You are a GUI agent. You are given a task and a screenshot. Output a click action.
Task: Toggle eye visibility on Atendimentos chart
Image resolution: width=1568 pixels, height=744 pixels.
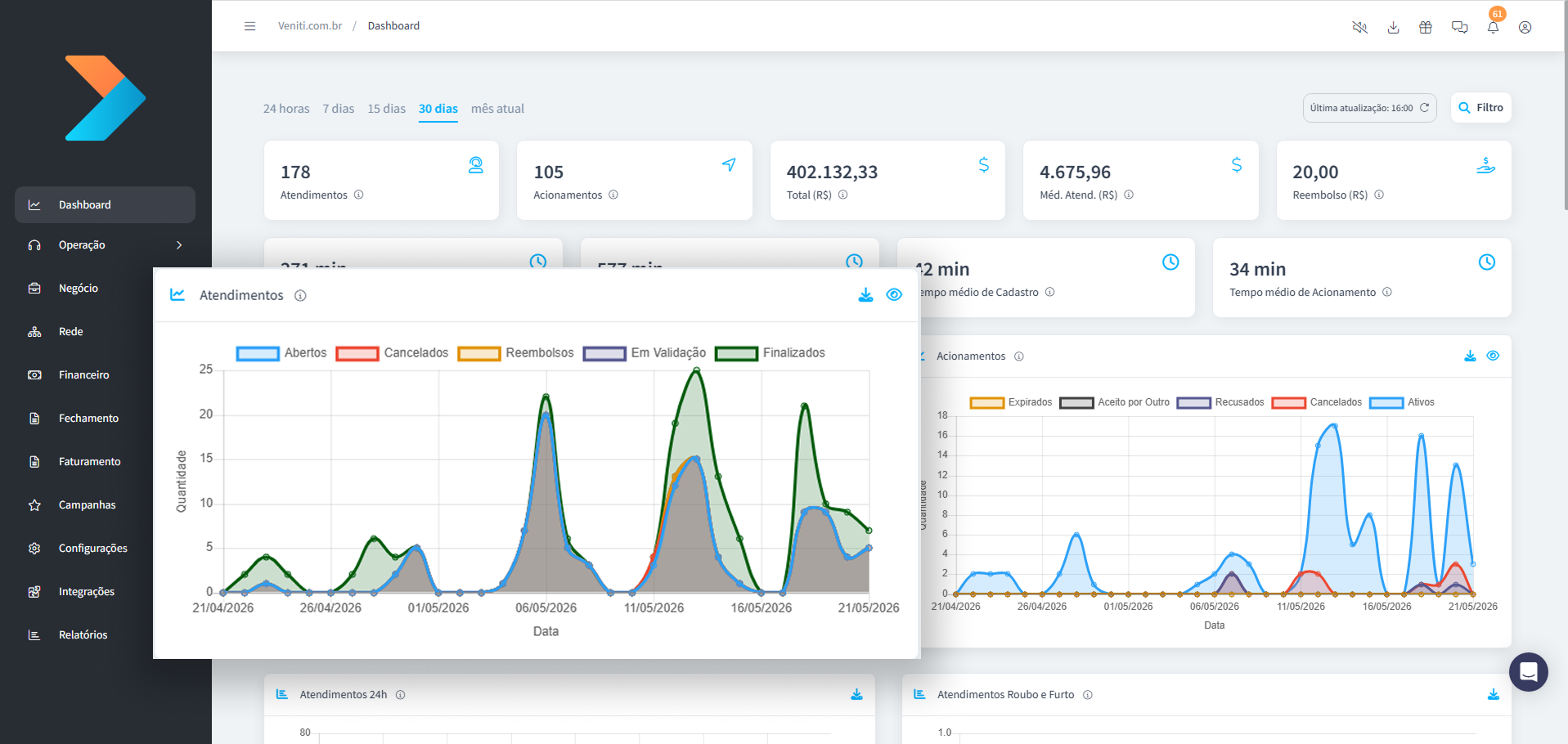894,295
